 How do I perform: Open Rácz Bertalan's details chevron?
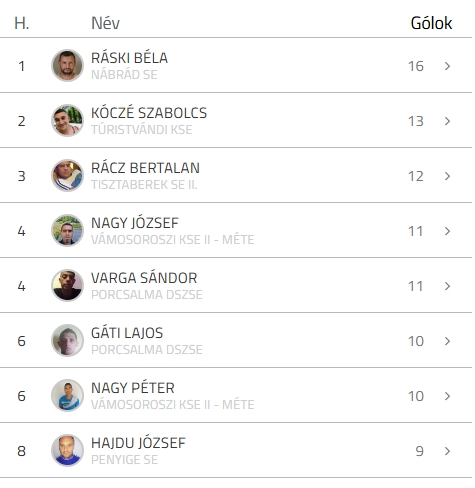pos(447,176)
